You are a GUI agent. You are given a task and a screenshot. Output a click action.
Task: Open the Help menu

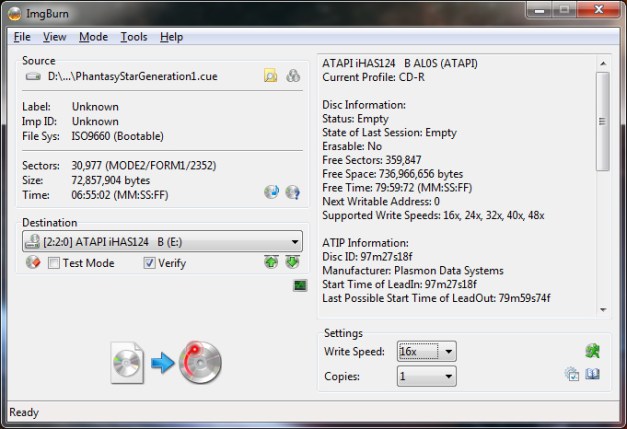click(x=171, y=37)
